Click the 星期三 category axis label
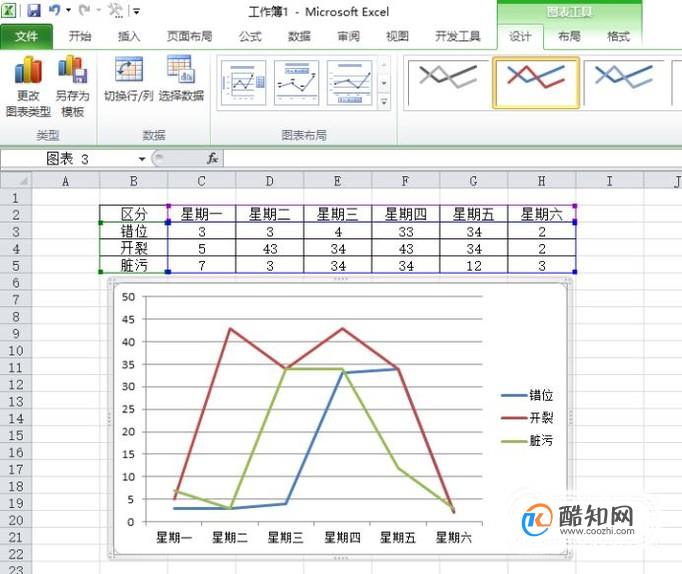 pyautogui.click(x=286, y=537)
